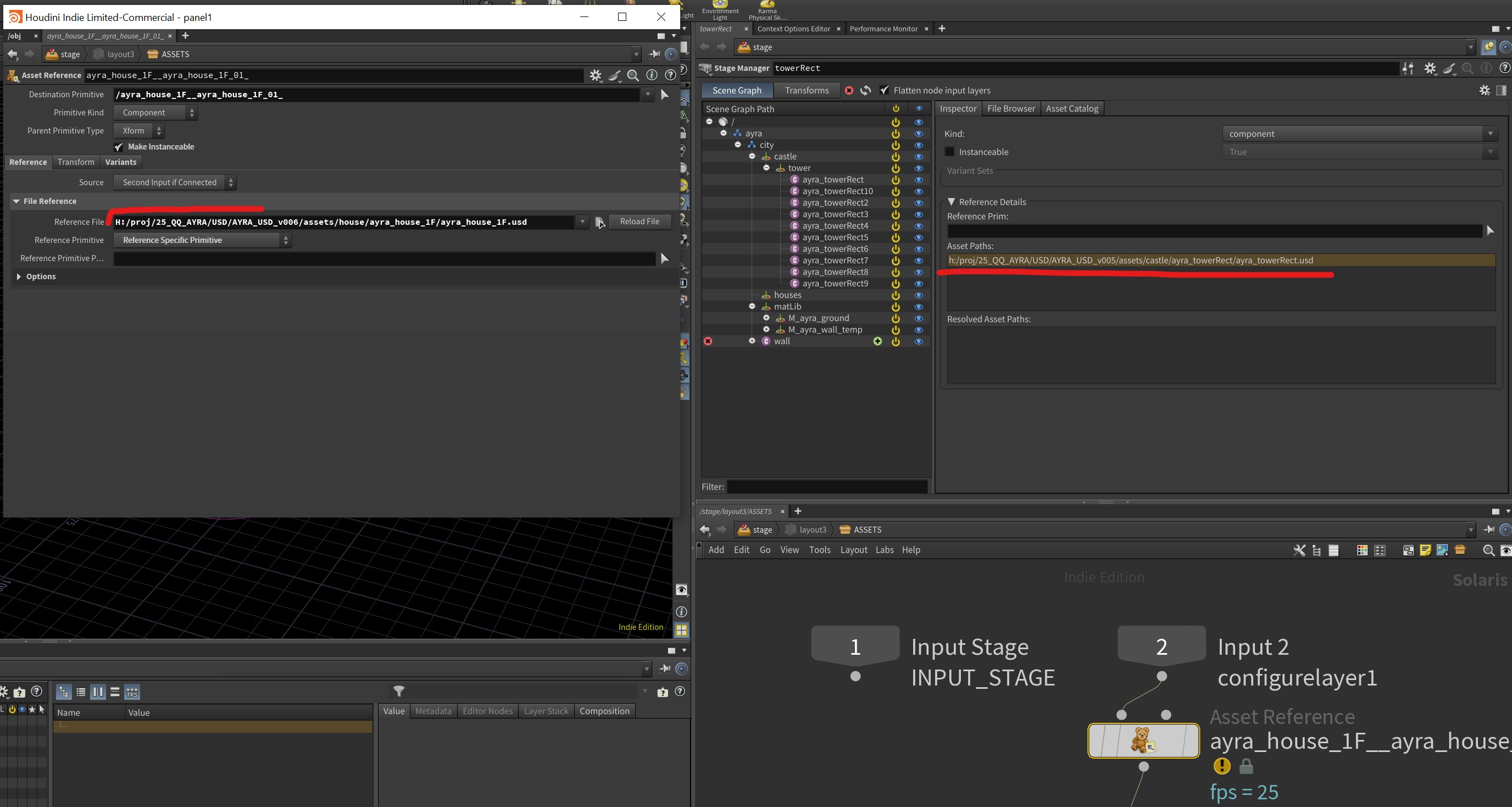Toggle the activation power icon for wall
Viewport: 1512px width, 807px height.
point(896,341)
